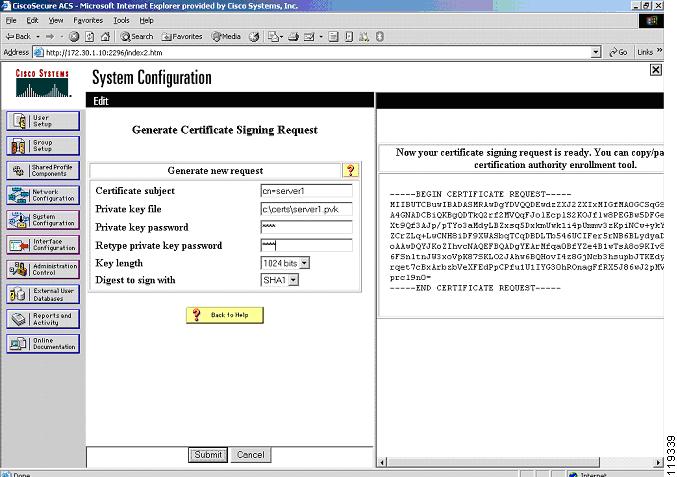This screenshot has width=677, height=477.
Task: Click the horizontal scrollbar left arrow
Action: tap(382, 463)
